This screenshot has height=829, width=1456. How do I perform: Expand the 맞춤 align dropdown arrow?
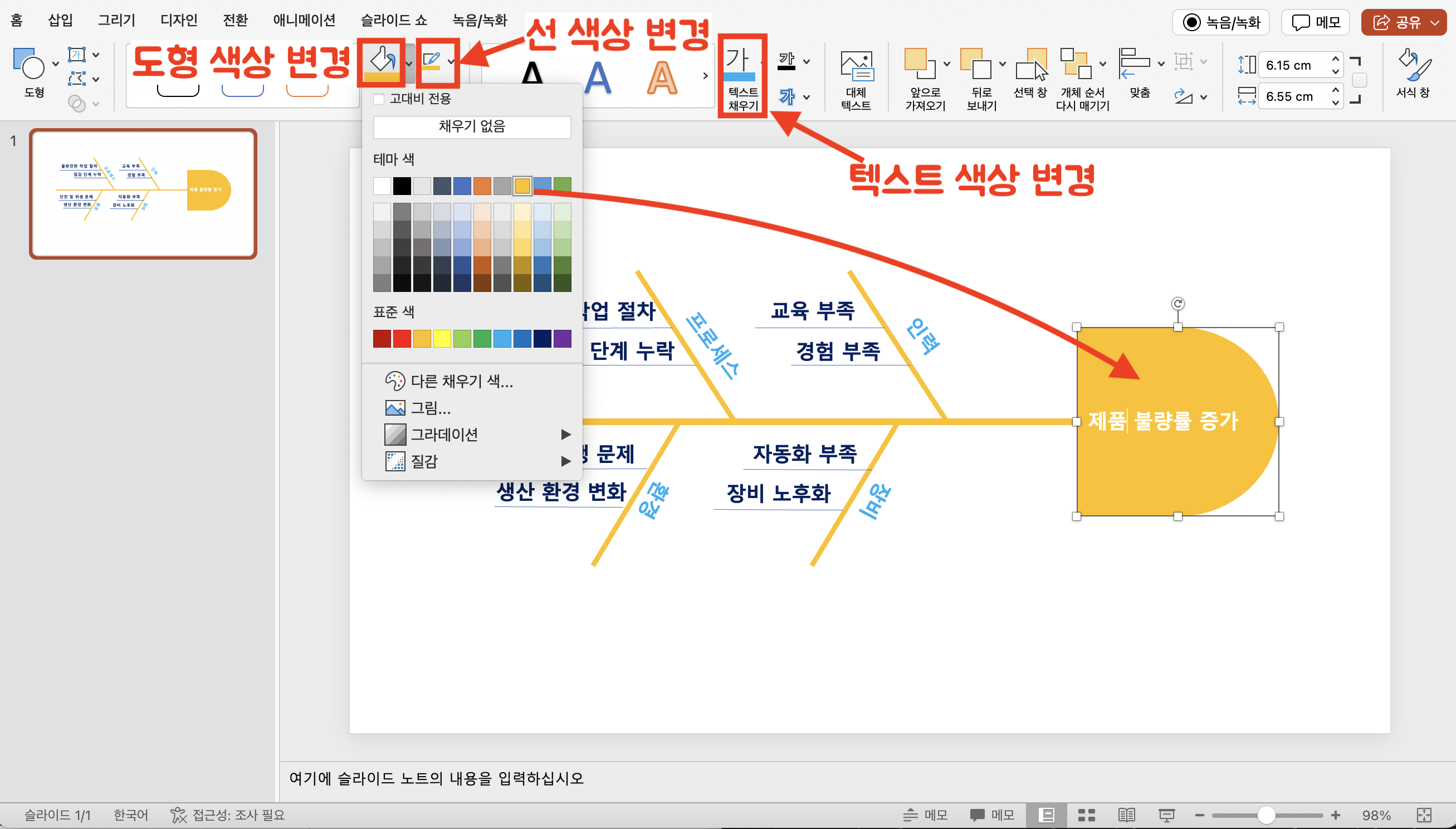pos(1161,64)
